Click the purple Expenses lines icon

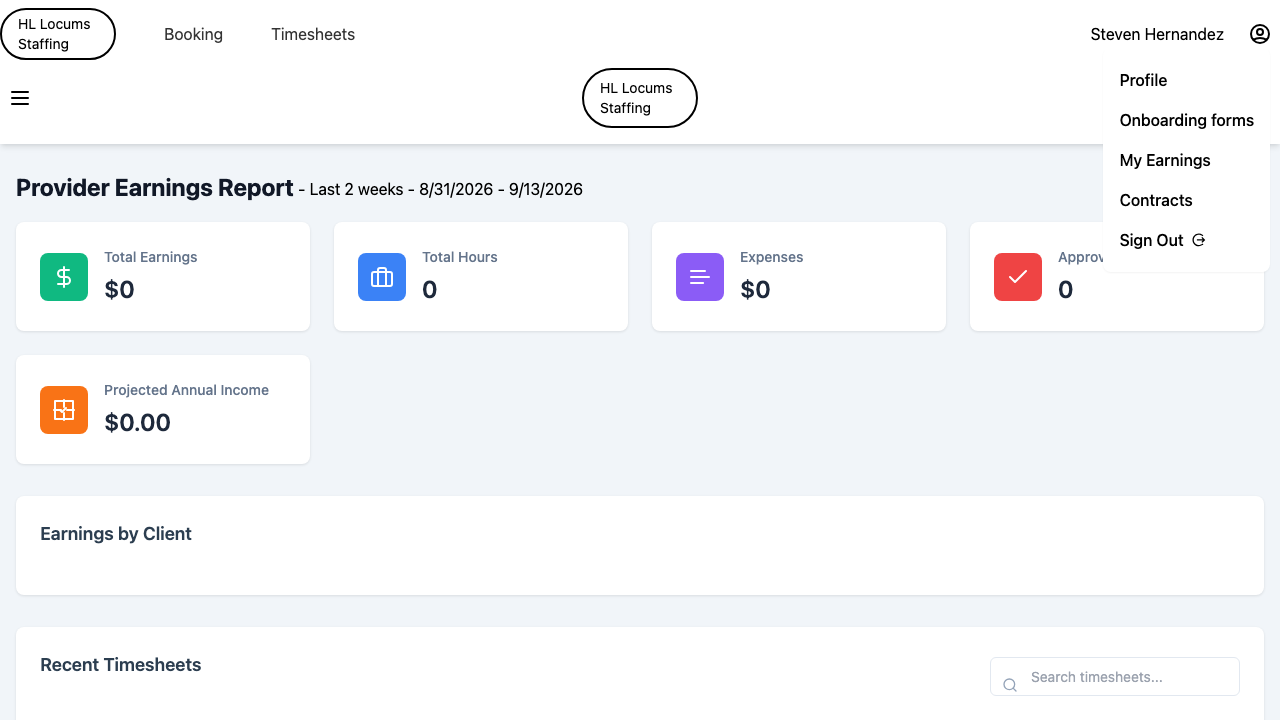[700, 277]
